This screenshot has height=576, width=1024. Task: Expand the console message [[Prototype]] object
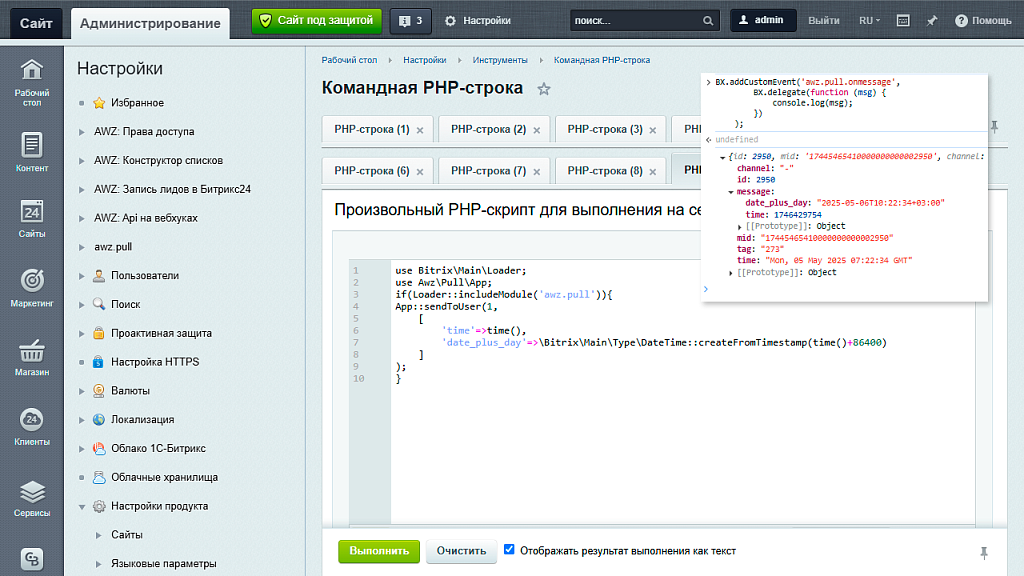tap(739, 227)
